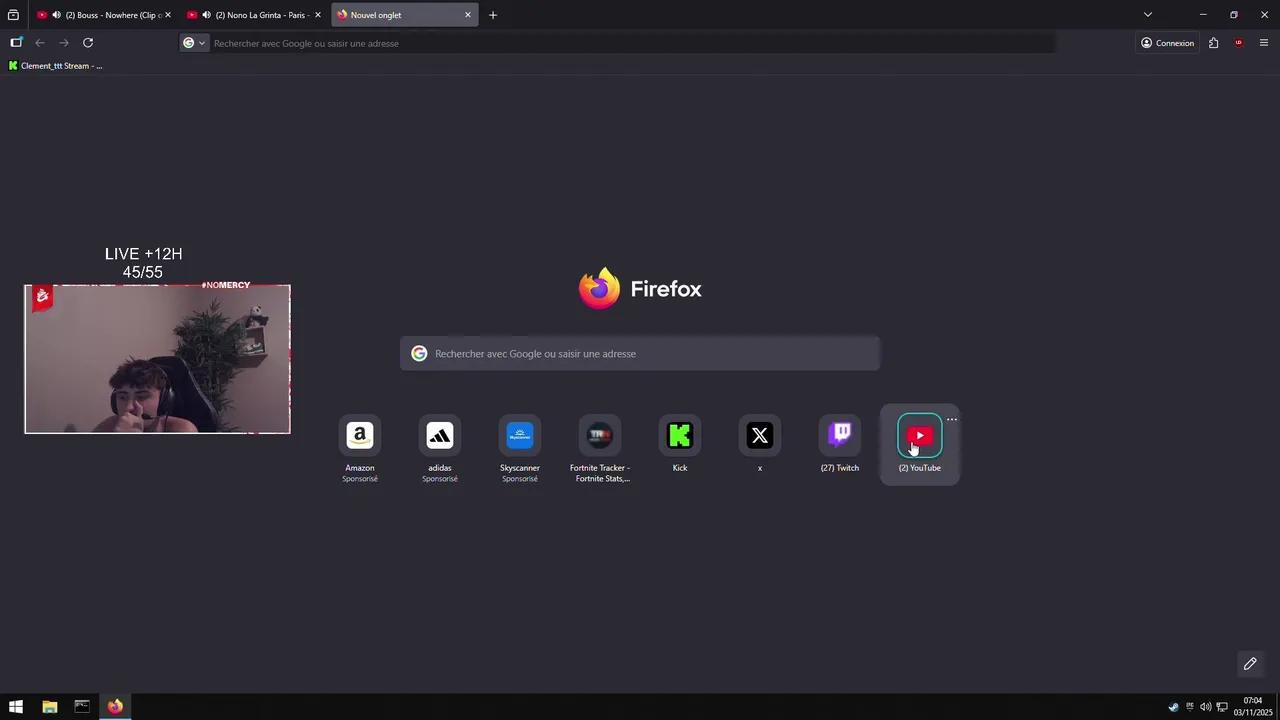Image resolution: width=1280 pixels, height=720 pixels.
Task: Expand the list all tabs chevron
Action: tap(1148, 15)
